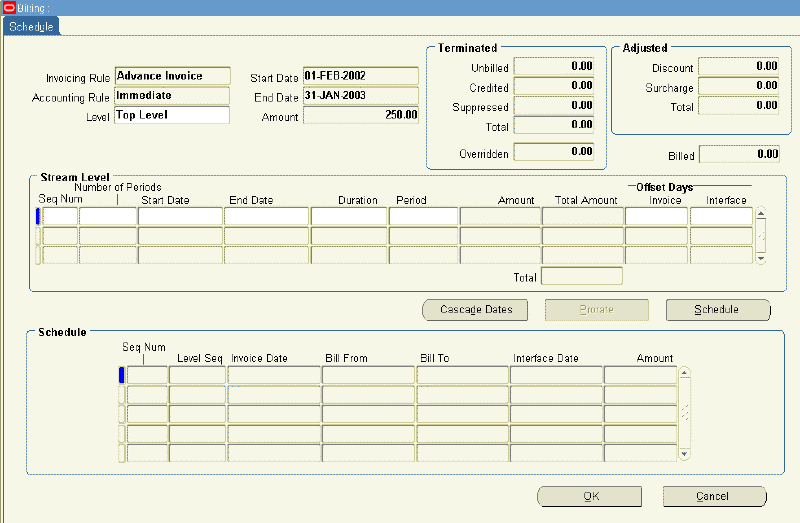Select the third Stream Level row indicator

(x=38, y=255)
